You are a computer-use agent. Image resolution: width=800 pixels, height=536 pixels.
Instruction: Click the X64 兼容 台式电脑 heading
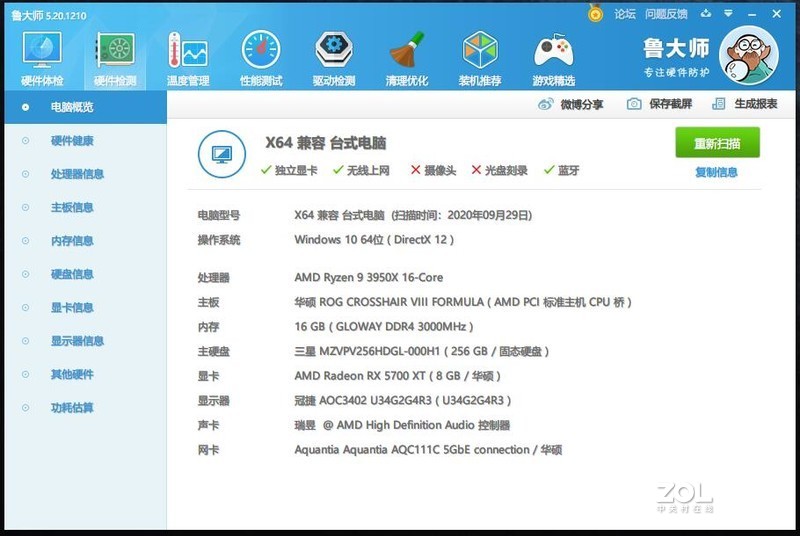tap(326, 143)
